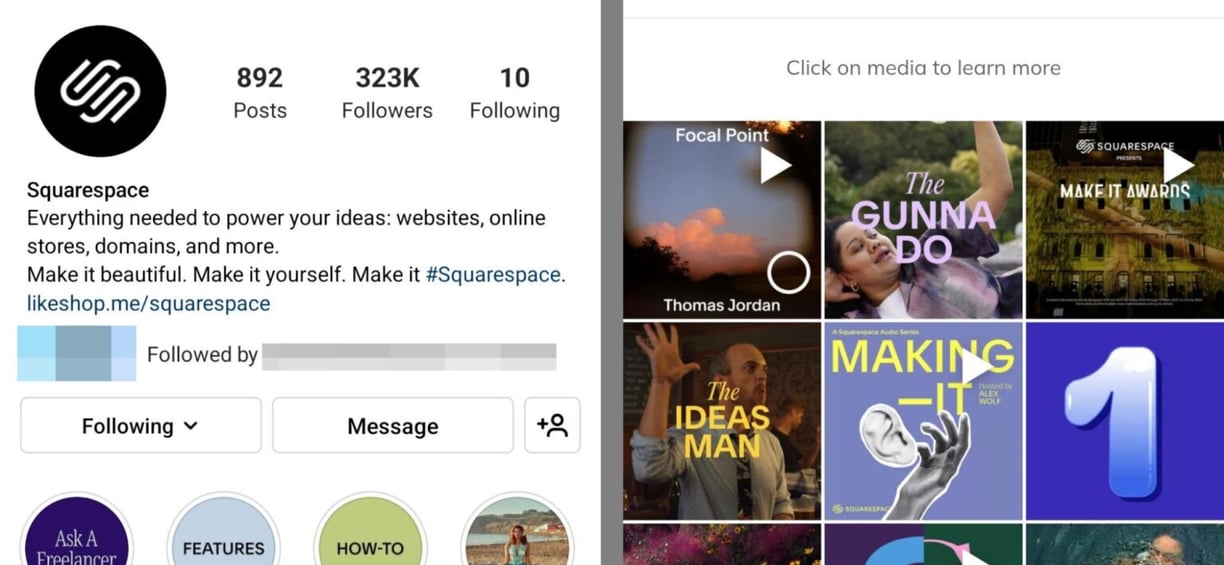Open the FEATURES story highlight
This screenshot has height=565, width=1224.
pos(223,530)
